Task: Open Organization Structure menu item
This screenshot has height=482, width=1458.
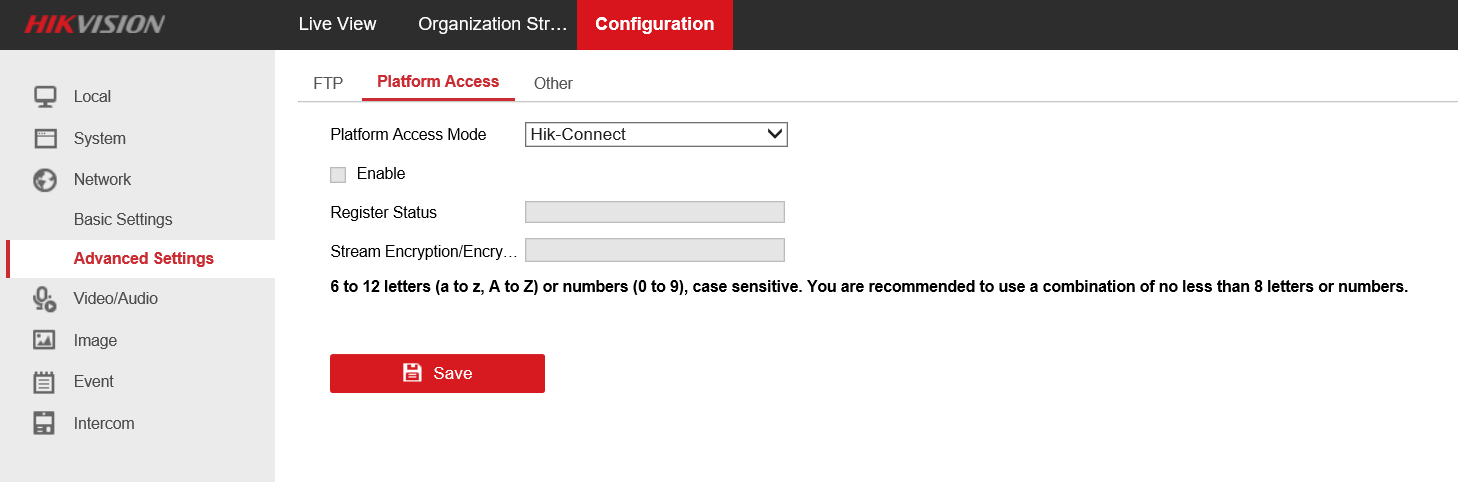Action: 492,24
